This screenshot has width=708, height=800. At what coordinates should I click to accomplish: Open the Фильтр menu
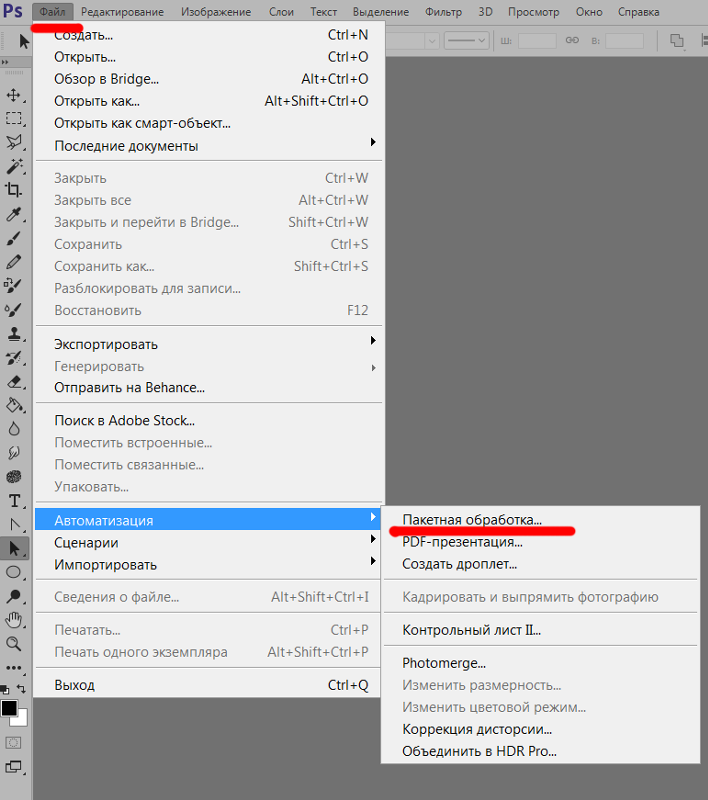444,12
